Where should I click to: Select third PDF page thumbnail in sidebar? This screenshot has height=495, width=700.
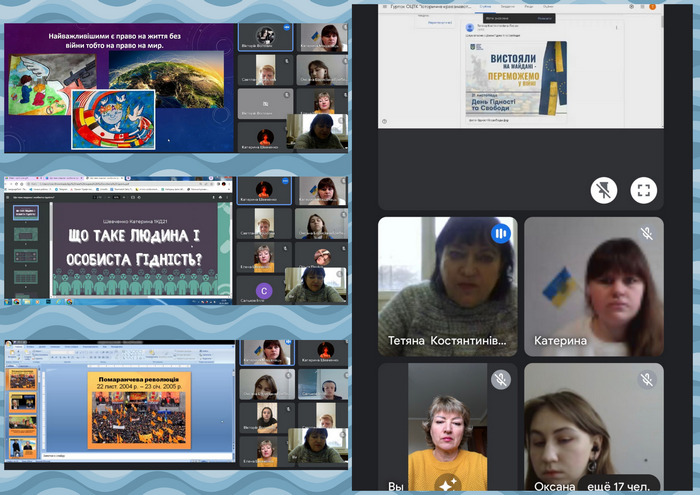(25, 256)
